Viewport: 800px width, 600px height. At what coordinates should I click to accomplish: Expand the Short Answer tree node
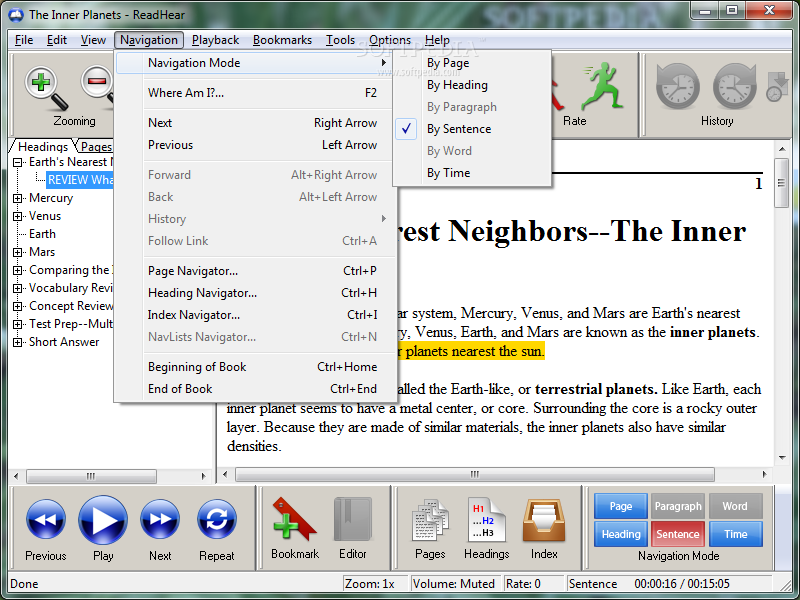(18, 342)
